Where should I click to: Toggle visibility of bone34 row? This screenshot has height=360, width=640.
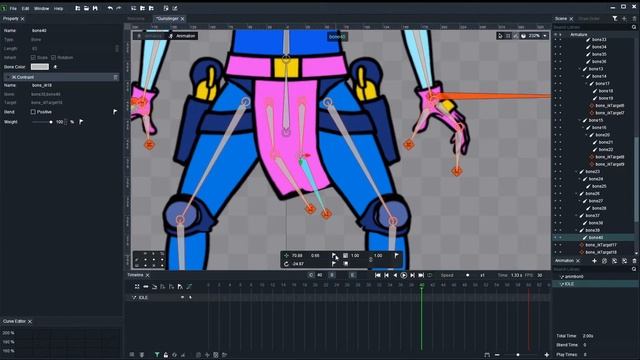coord(555,47)
